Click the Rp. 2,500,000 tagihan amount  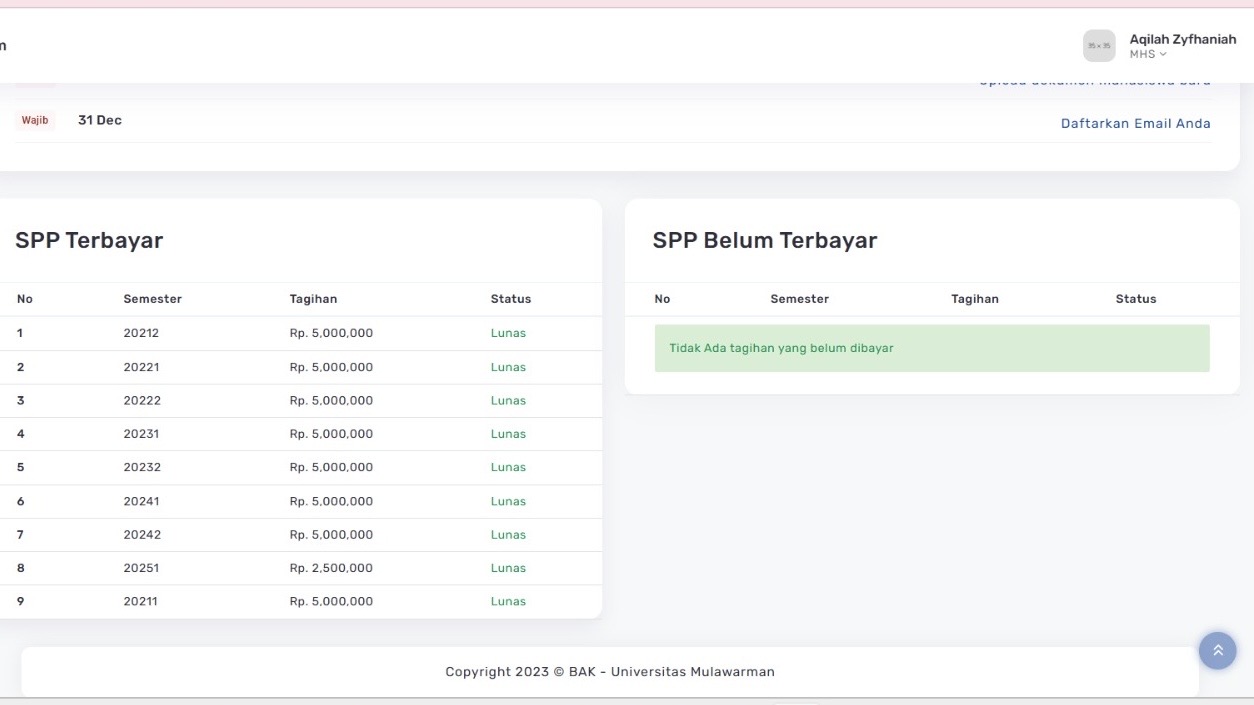tap(331, 568)
